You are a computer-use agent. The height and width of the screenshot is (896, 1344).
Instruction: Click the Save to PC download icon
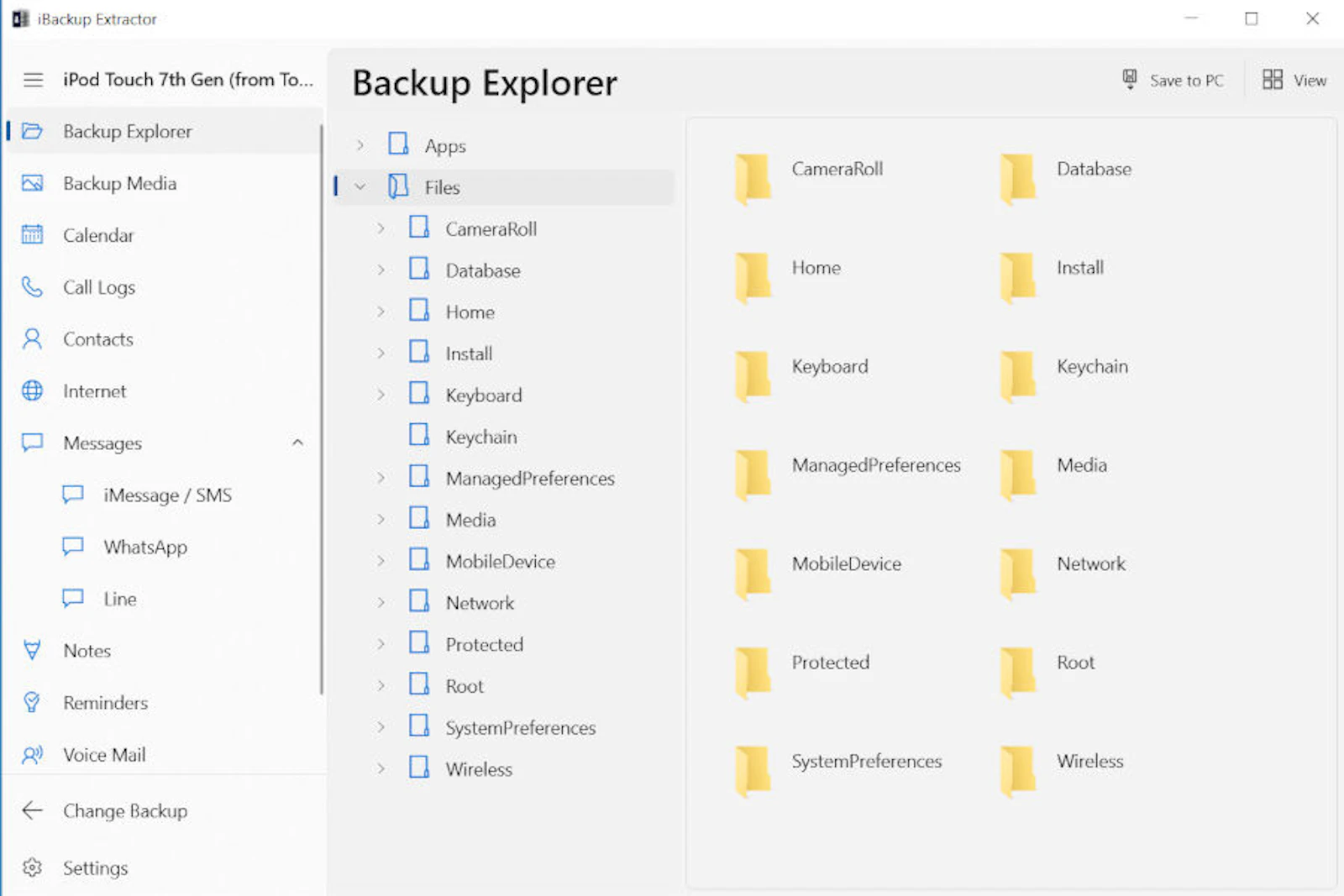tap(1130, 79)
